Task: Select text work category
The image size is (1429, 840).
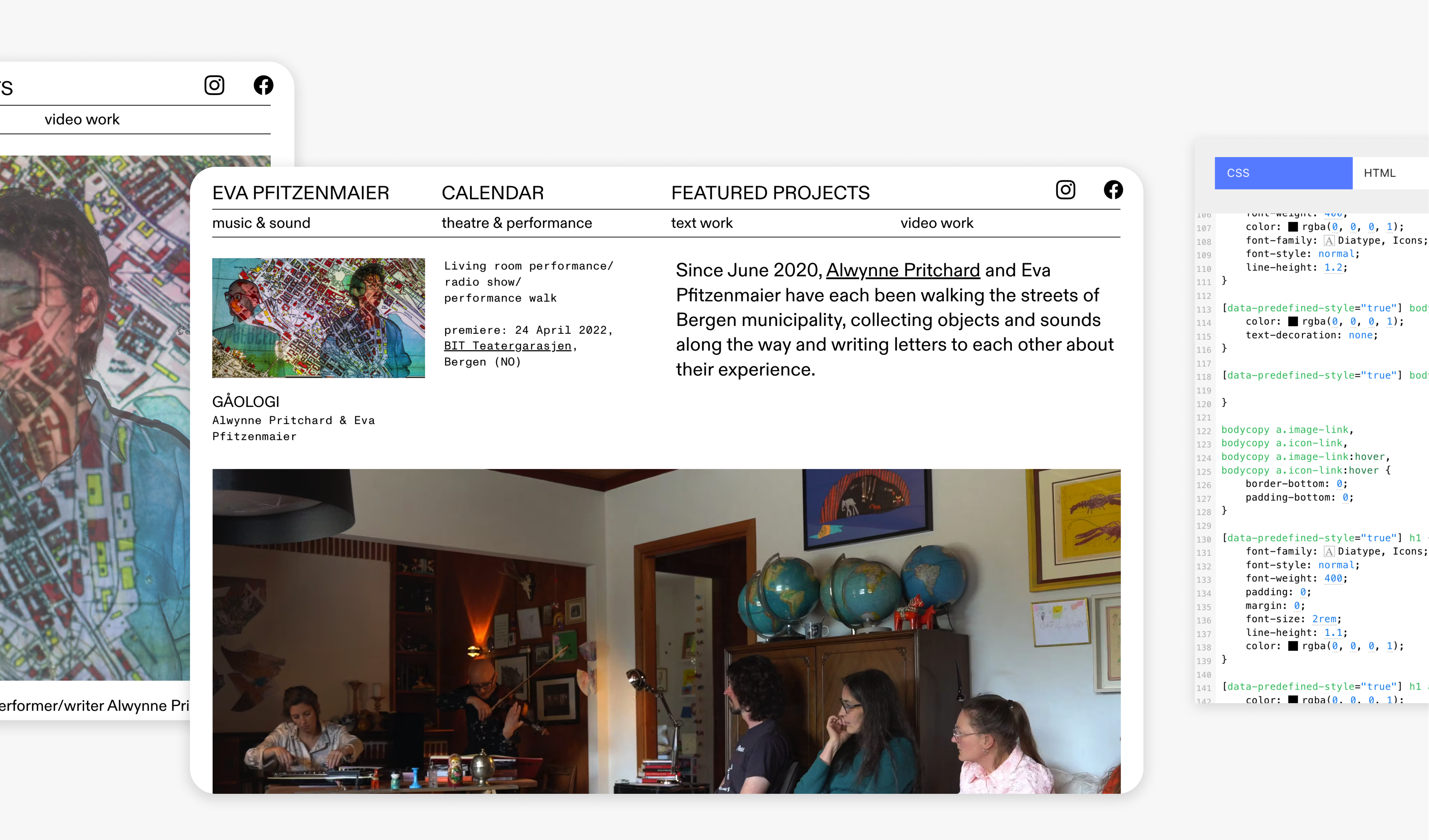Action: coord(702,223)
